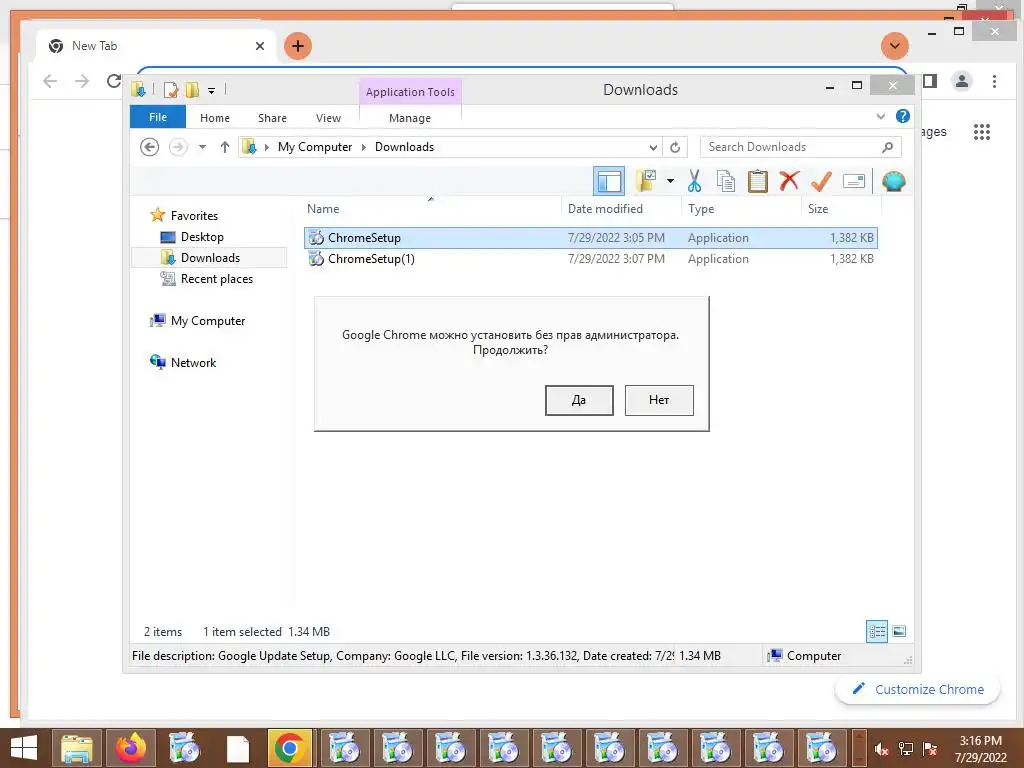Viewport: 1024px width, 768px height.
Task: Refresh the Downloads folder
Action: pos(675,147)
